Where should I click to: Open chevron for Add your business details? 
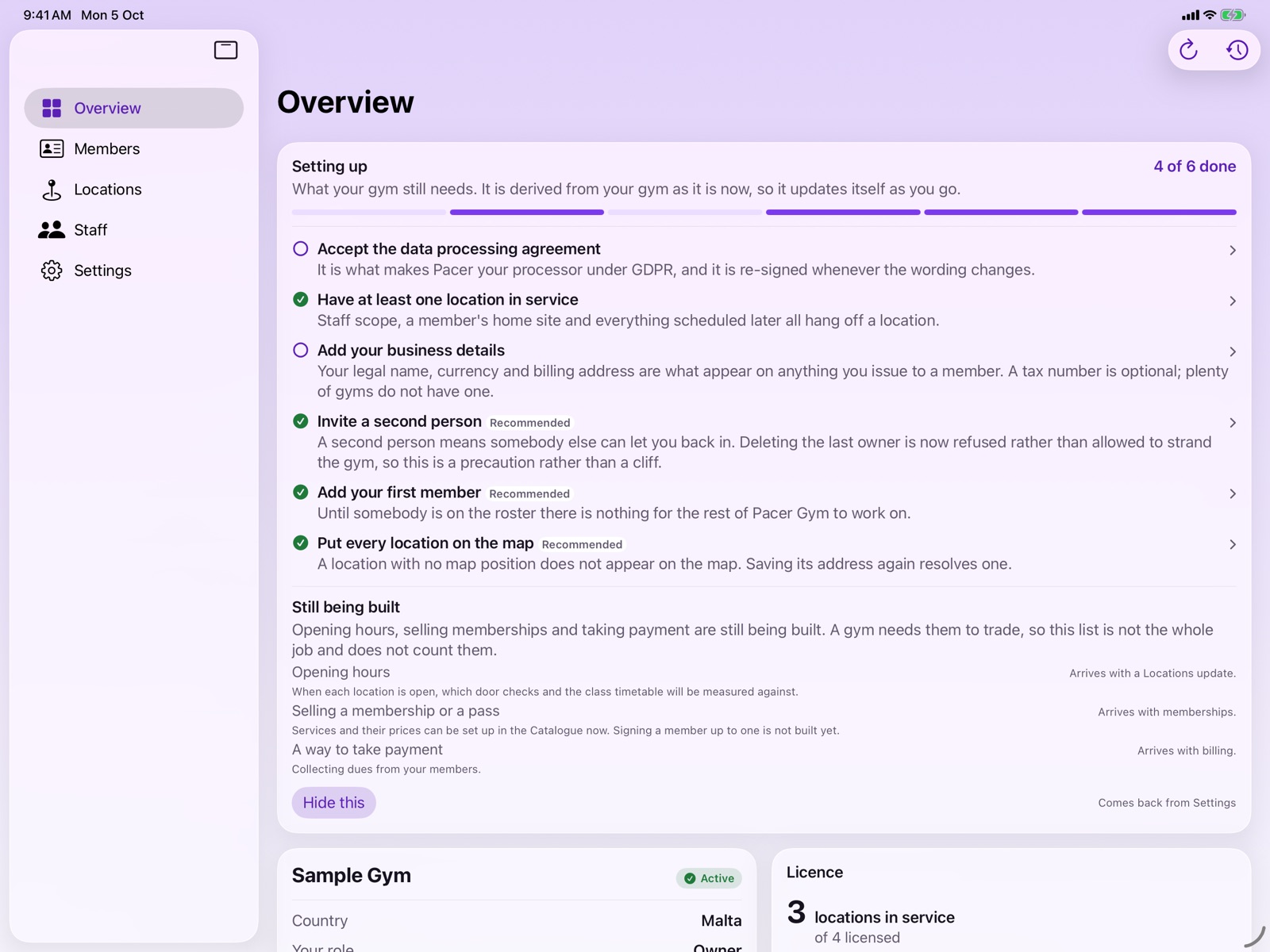(x=1232, y=351)
